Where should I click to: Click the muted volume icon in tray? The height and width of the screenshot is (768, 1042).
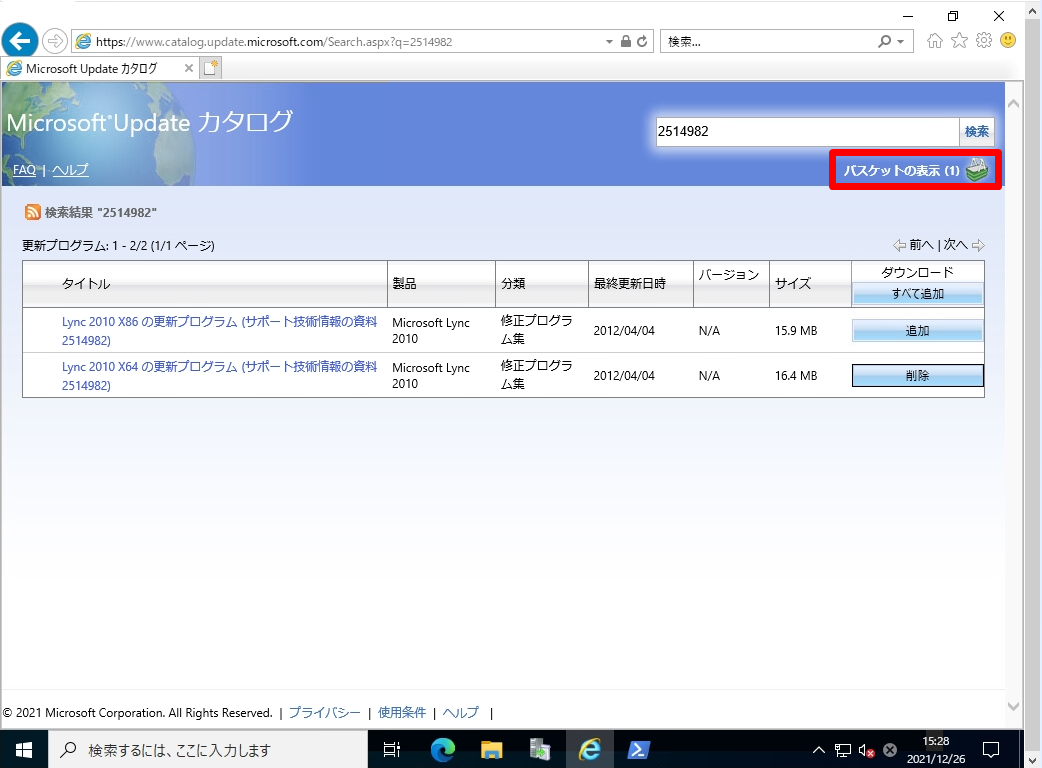[x=866, y=751]
